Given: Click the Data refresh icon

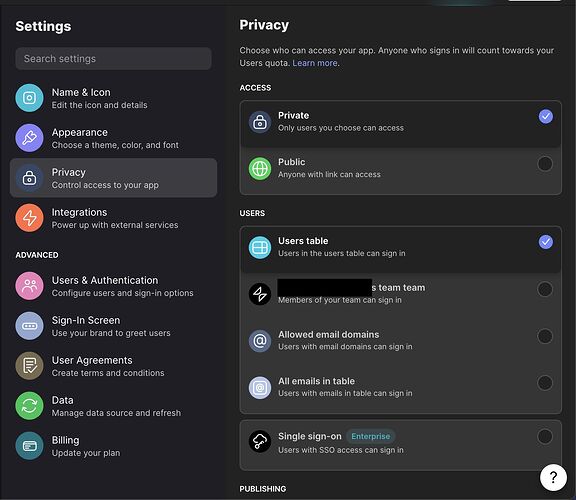Looking at the screenshot, I should pyautogui.click(x=29, y=406).
